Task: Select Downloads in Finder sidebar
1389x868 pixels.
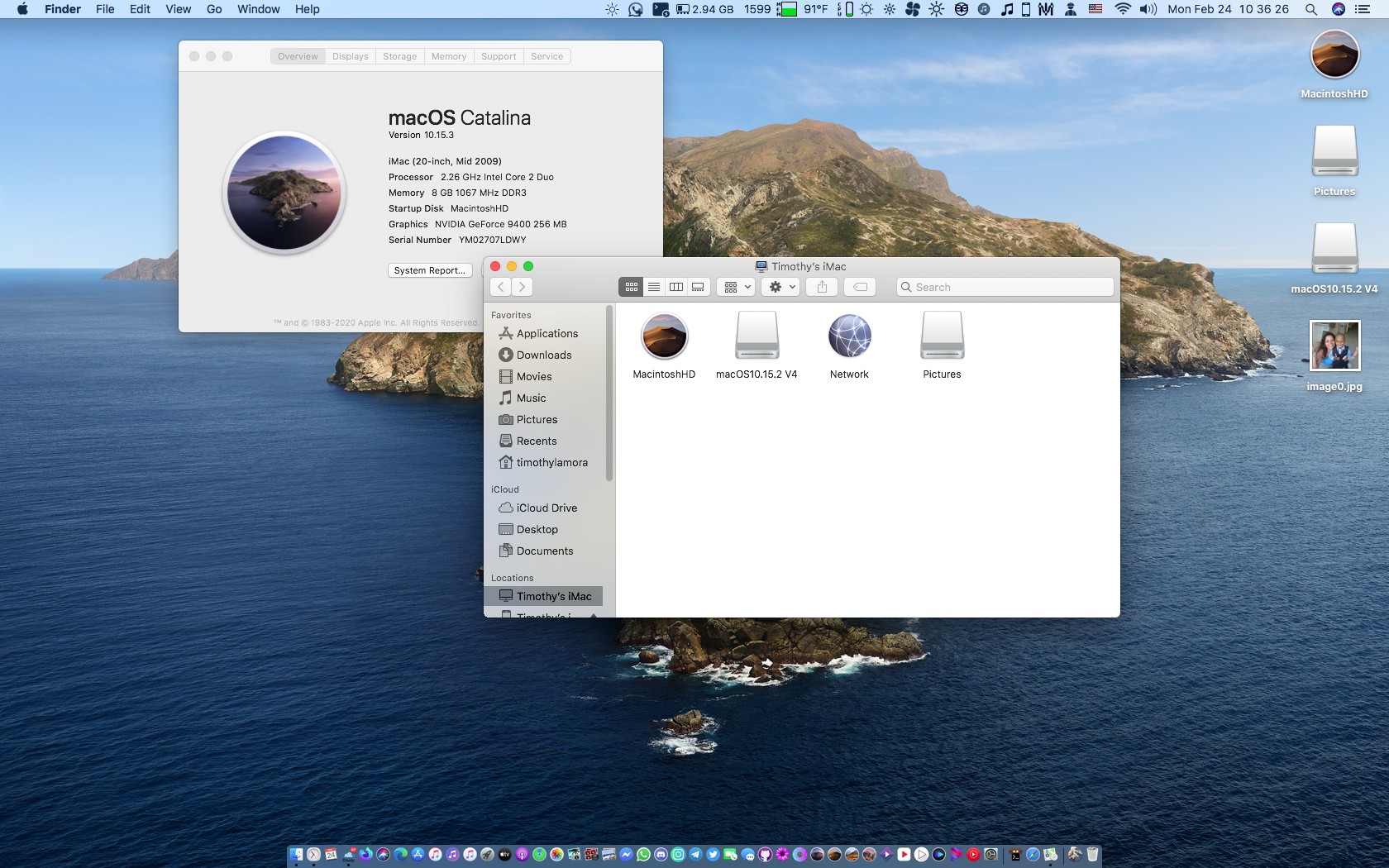Action: [544, 355]
